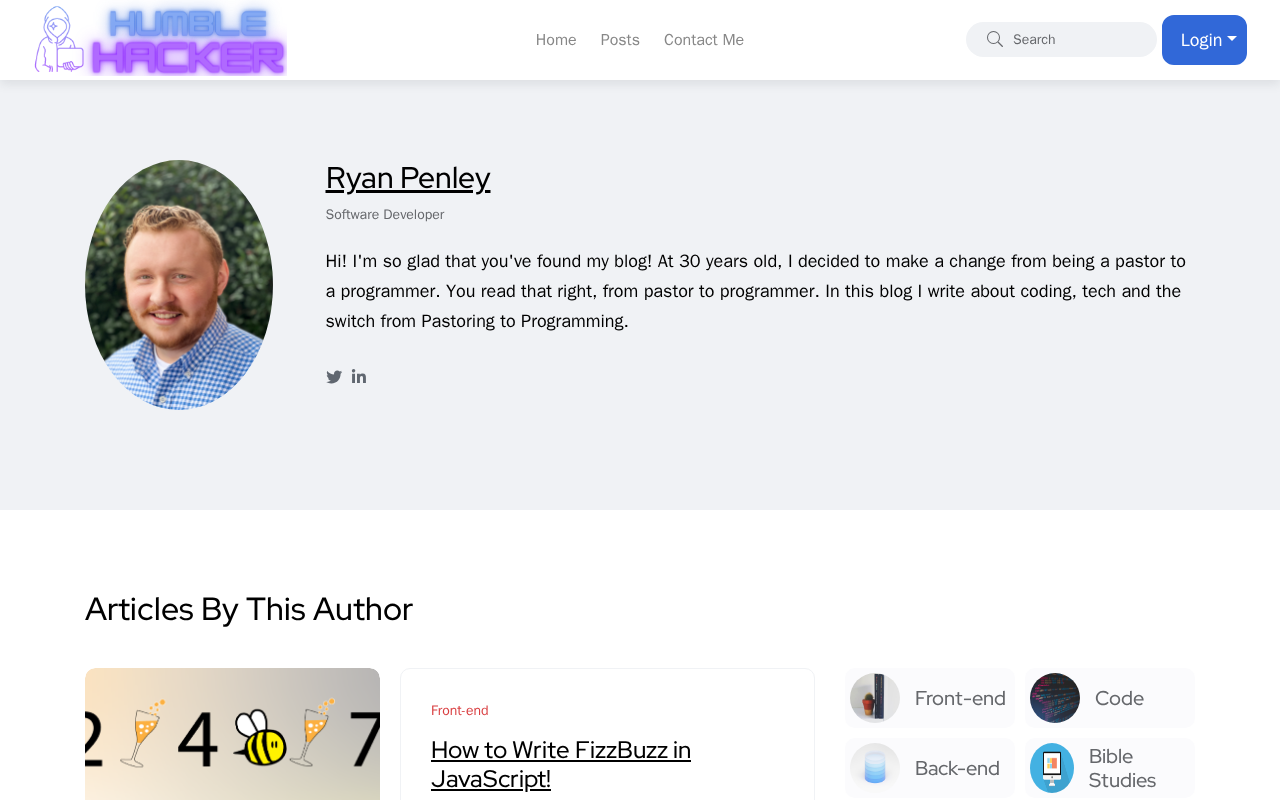Open the FizzBuzz in JavaScript article link
This screenshot has height=800, width=1280.
(x=561, y=764)
